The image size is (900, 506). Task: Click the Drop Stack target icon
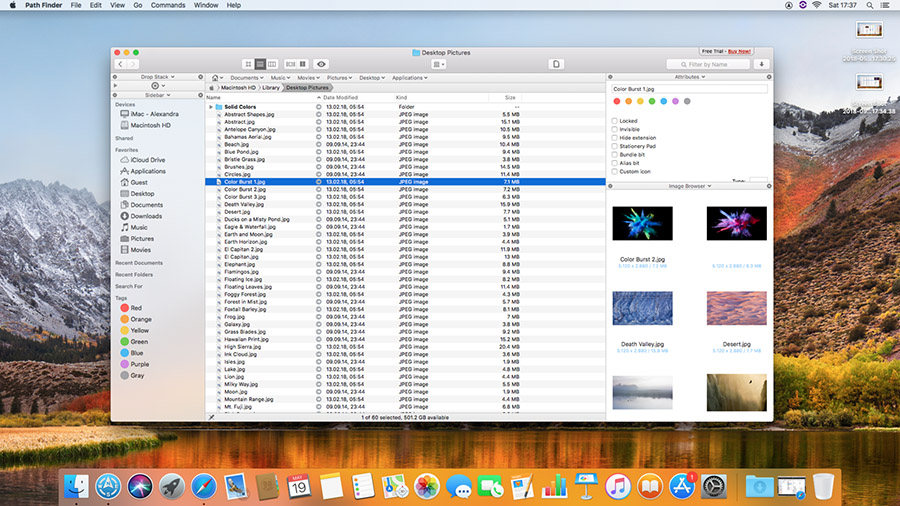(155, 85)
